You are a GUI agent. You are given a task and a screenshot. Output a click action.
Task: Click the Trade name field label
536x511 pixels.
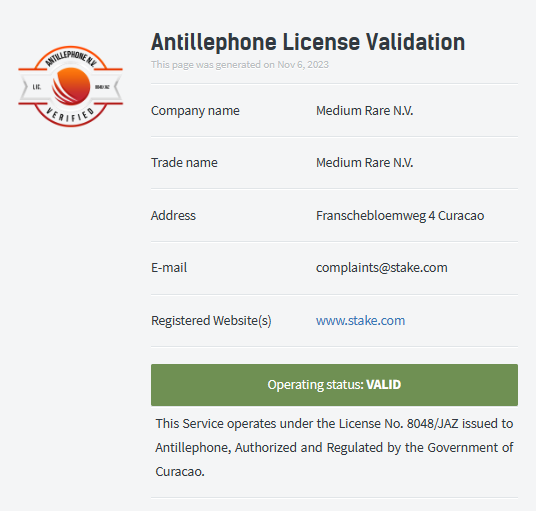(x=184, y=163)
